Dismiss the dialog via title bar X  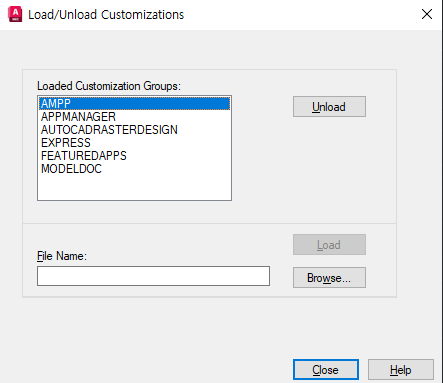point(427,14)
